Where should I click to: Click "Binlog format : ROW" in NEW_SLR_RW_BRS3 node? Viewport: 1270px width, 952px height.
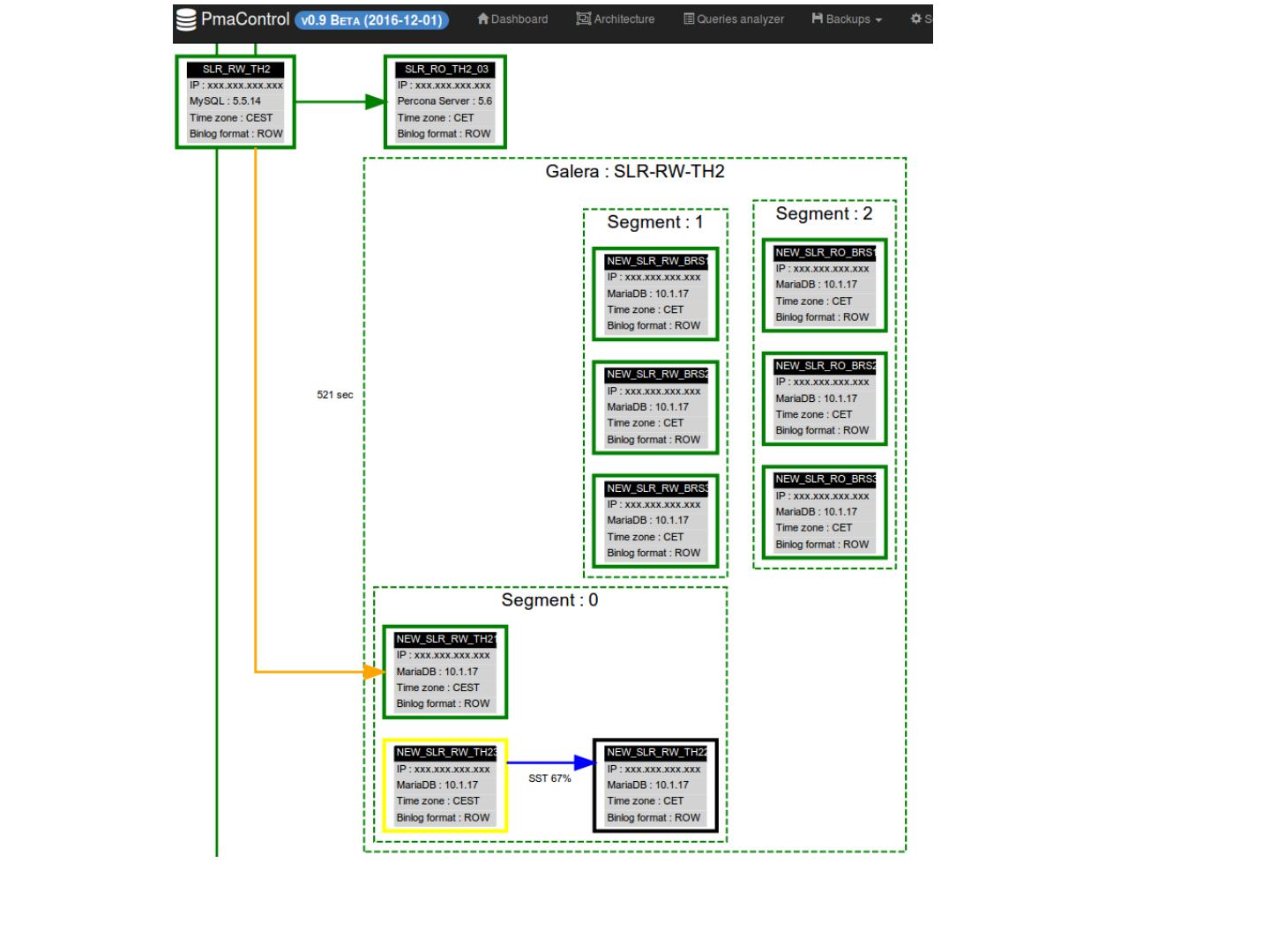[655, 554]
